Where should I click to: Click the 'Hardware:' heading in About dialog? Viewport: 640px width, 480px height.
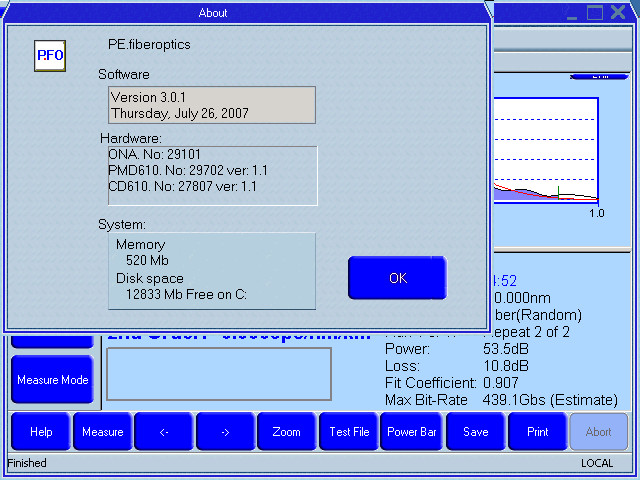tap(131, 138)
